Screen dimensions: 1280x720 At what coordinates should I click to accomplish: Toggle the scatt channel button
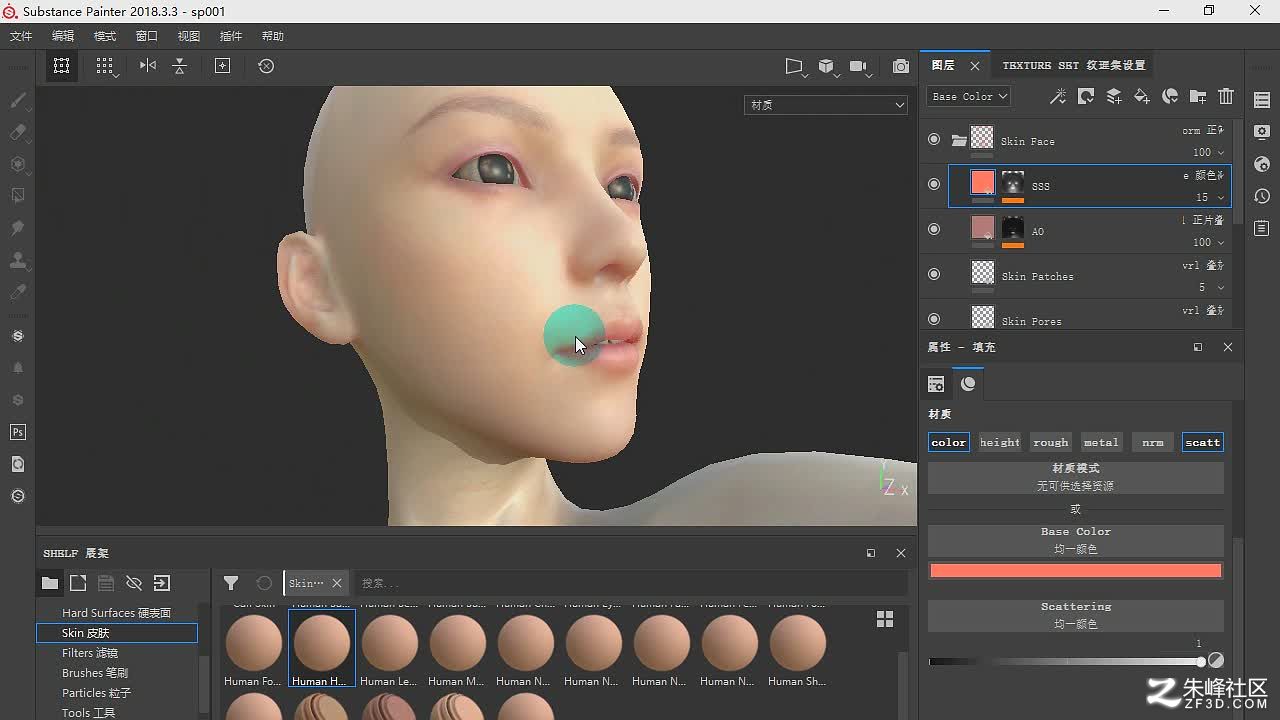tap(1203, 442)
